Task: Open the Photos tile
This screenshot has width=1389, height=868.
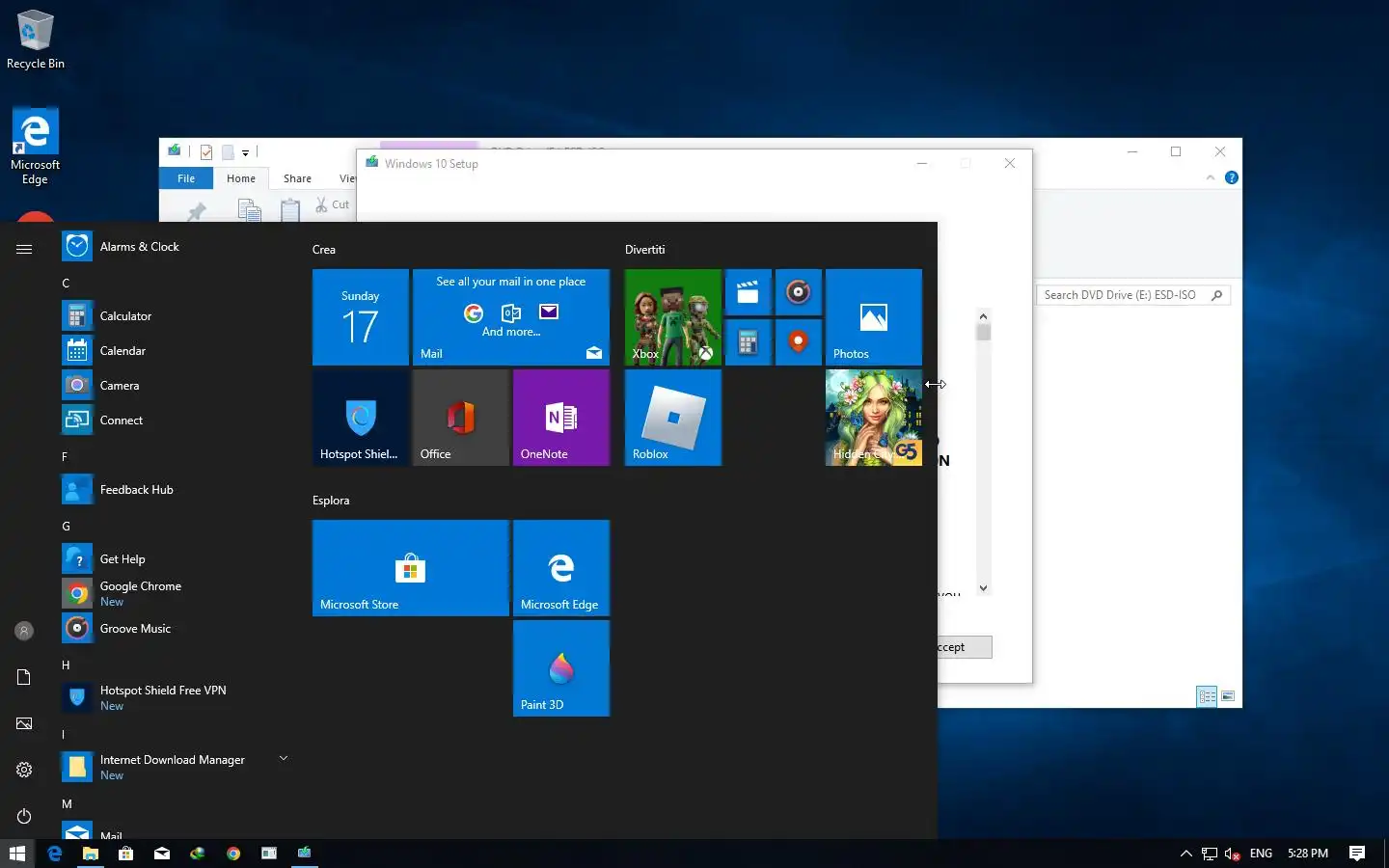Action: [874, 317]
